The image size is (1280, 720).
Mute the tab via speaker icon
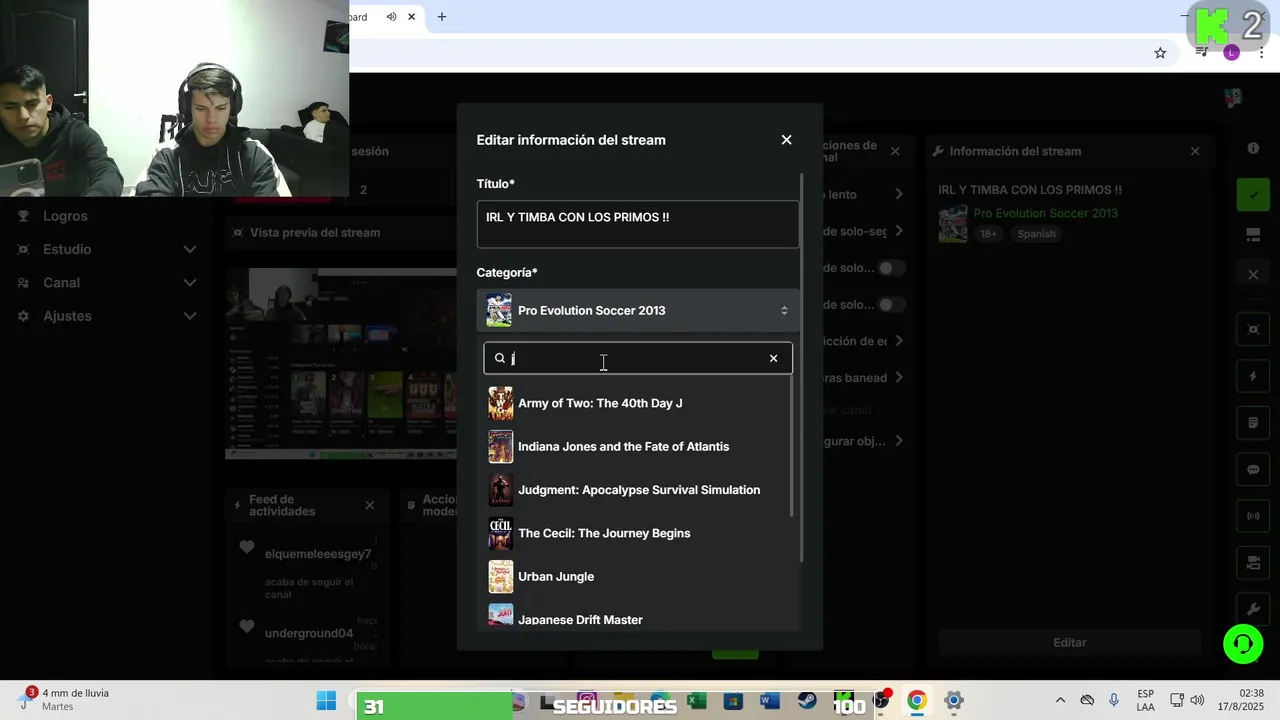pos(392,17)
